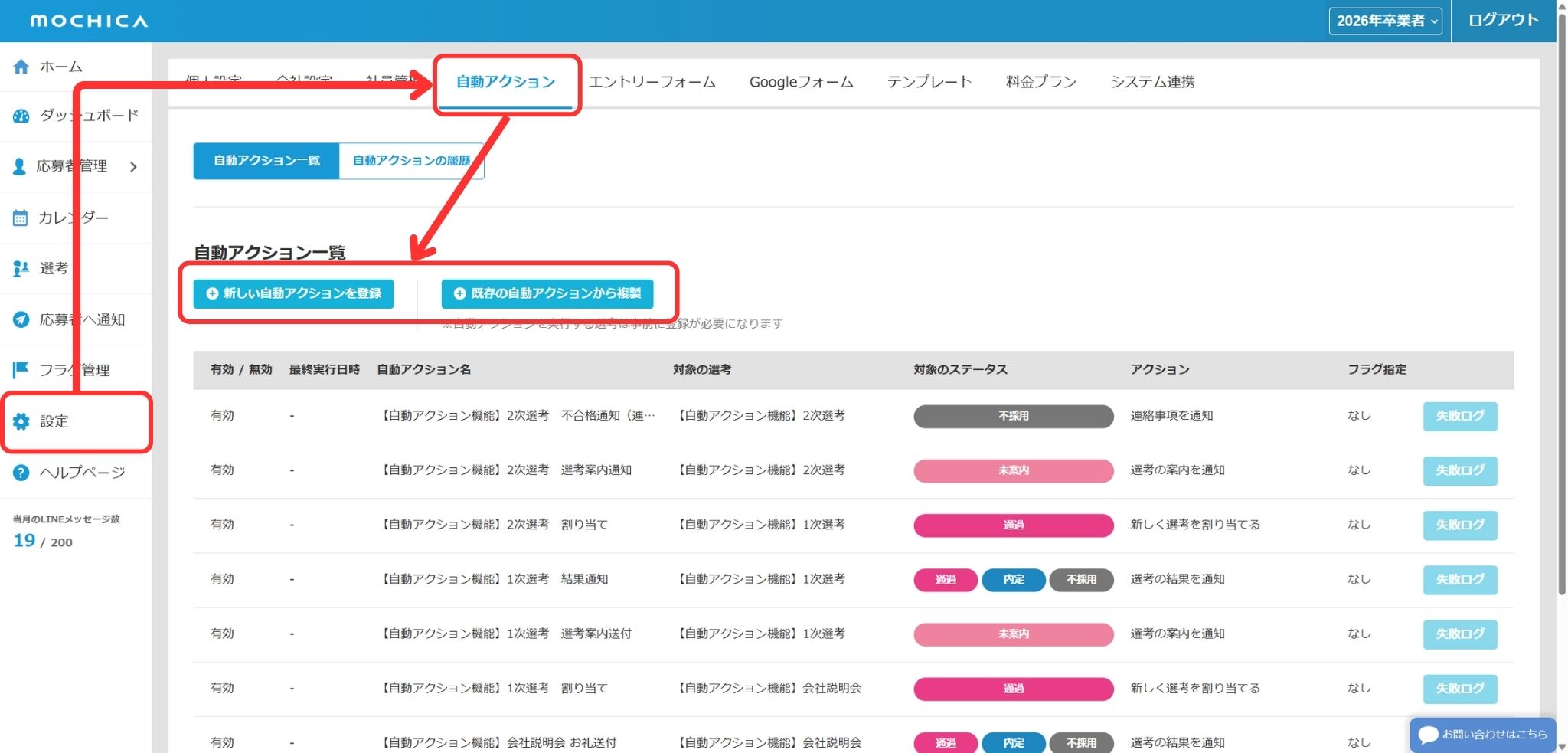
Task: Click the vertical page scrollbar
Action: click(x=1562, y=306)
